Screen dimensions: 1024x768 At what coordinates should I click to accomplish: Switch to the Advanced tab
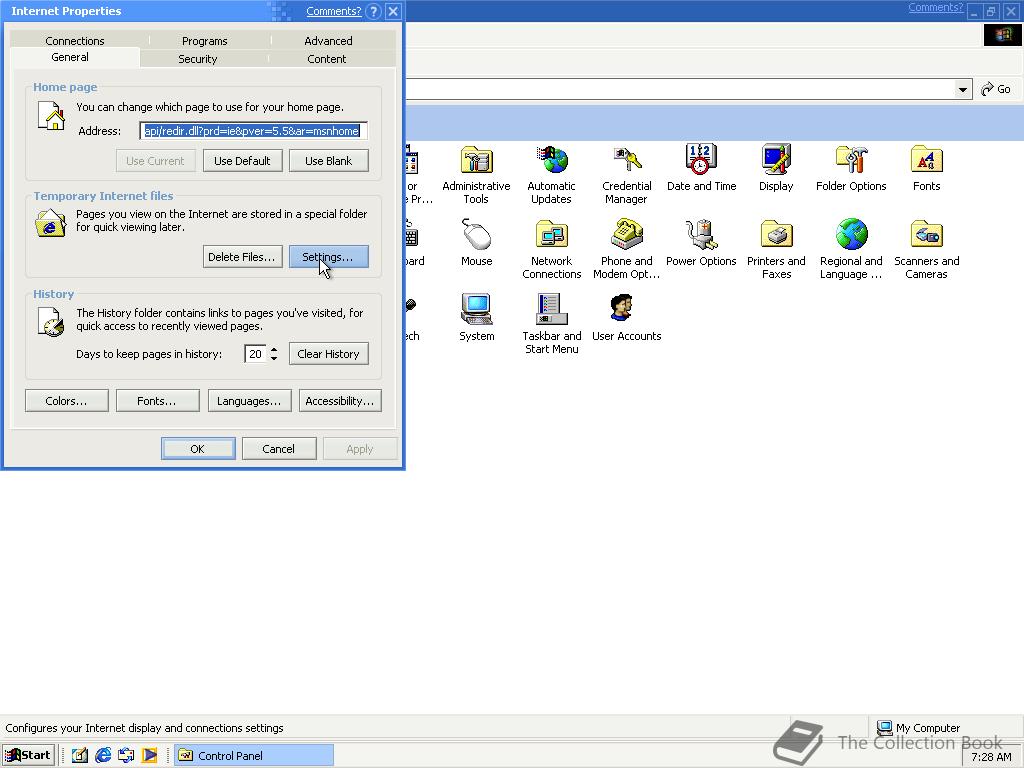point(328,41)
